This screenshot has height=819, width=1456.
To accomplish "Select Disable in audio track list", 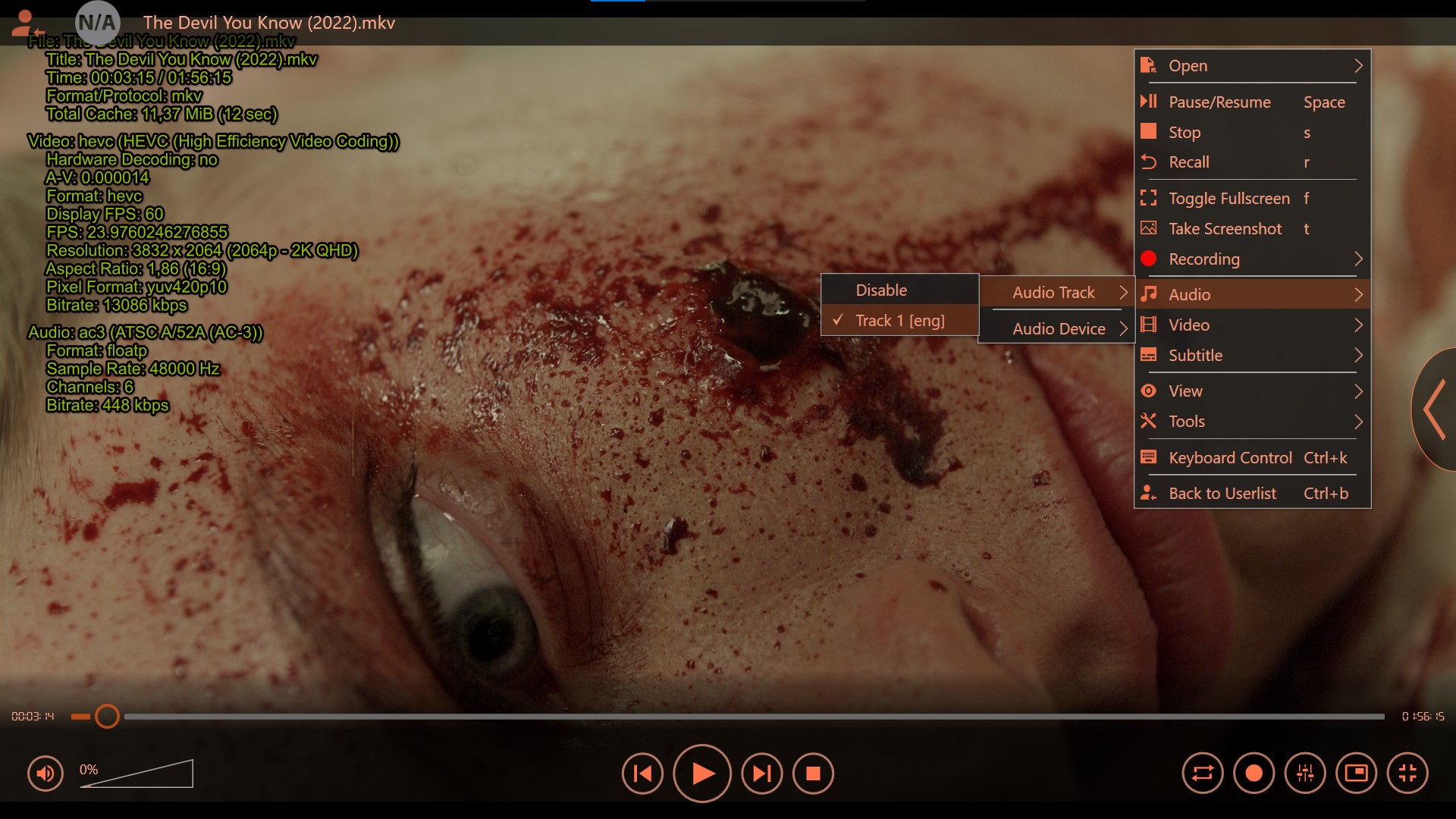I will click(900, 290).
